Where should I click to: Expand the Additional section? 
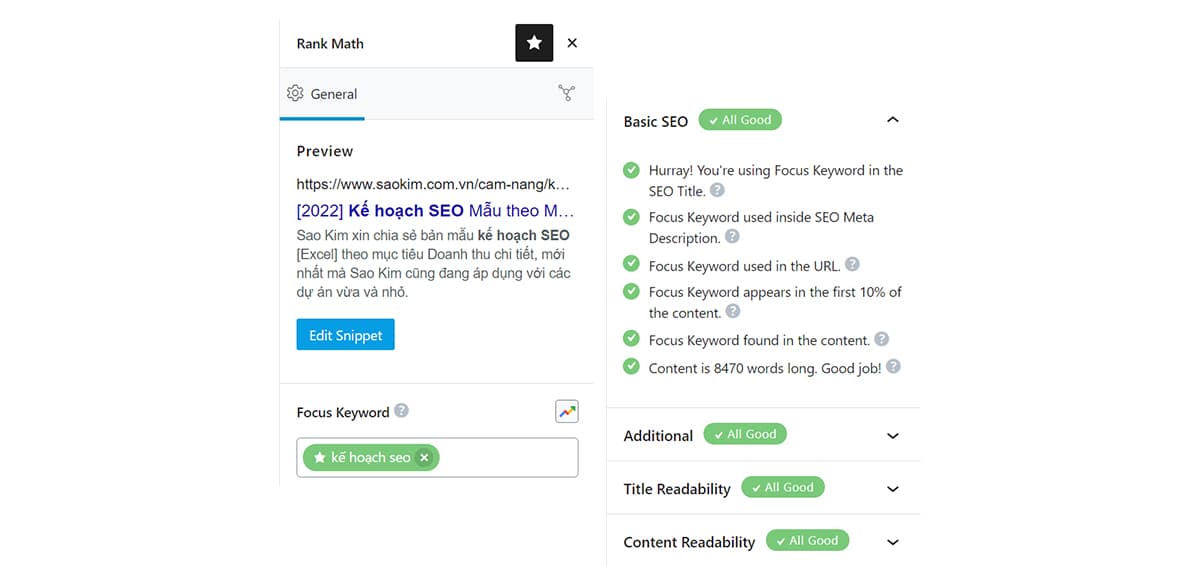pos(892,435)
